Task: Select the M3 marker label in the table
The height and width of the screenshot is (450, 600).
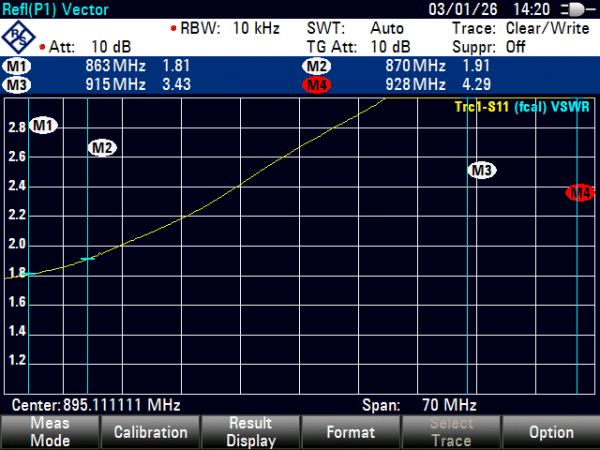Action: click(x=17, y=84)
